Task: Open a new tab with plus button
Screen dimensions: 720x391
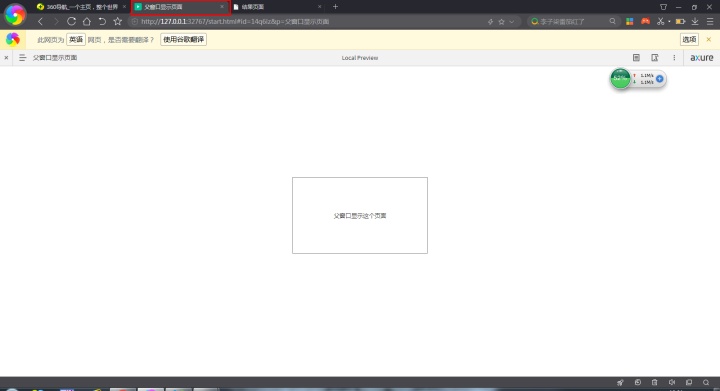Action: (x=335, y=6)
